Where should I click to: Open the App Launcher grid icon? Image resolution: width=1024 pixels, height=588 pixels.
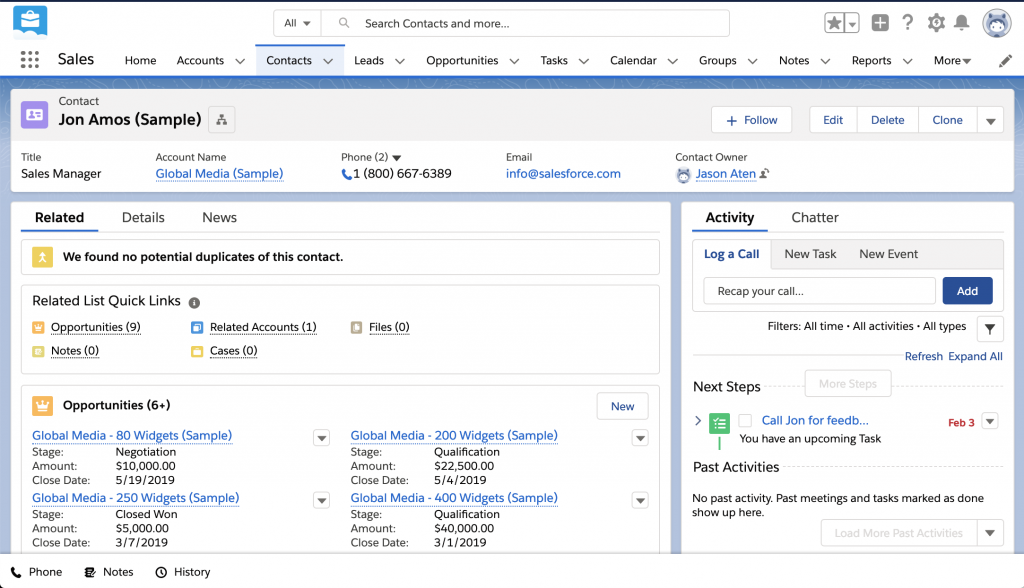(x=29, y=59)
